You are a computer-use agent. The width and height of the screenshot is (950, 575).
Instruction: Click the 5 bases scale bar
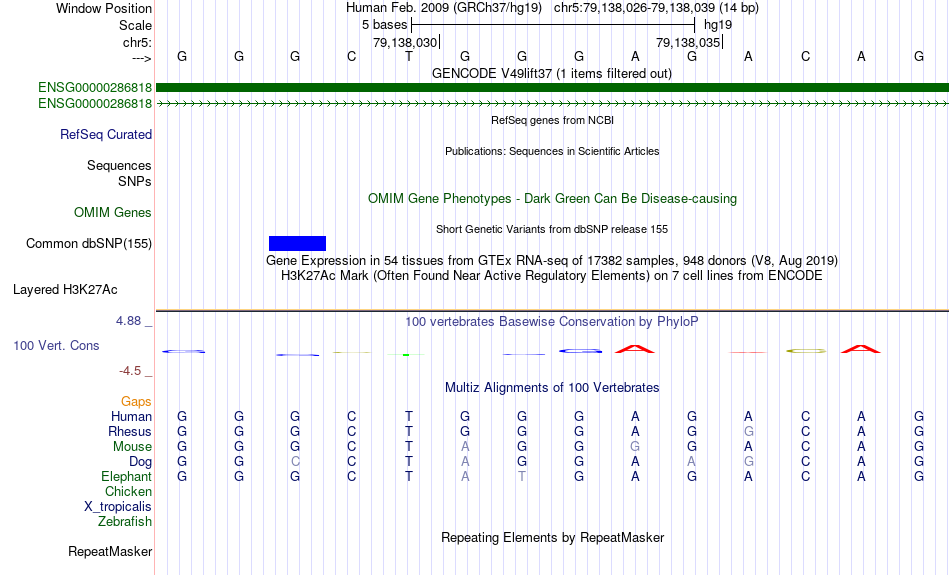(x=553, y=25)
